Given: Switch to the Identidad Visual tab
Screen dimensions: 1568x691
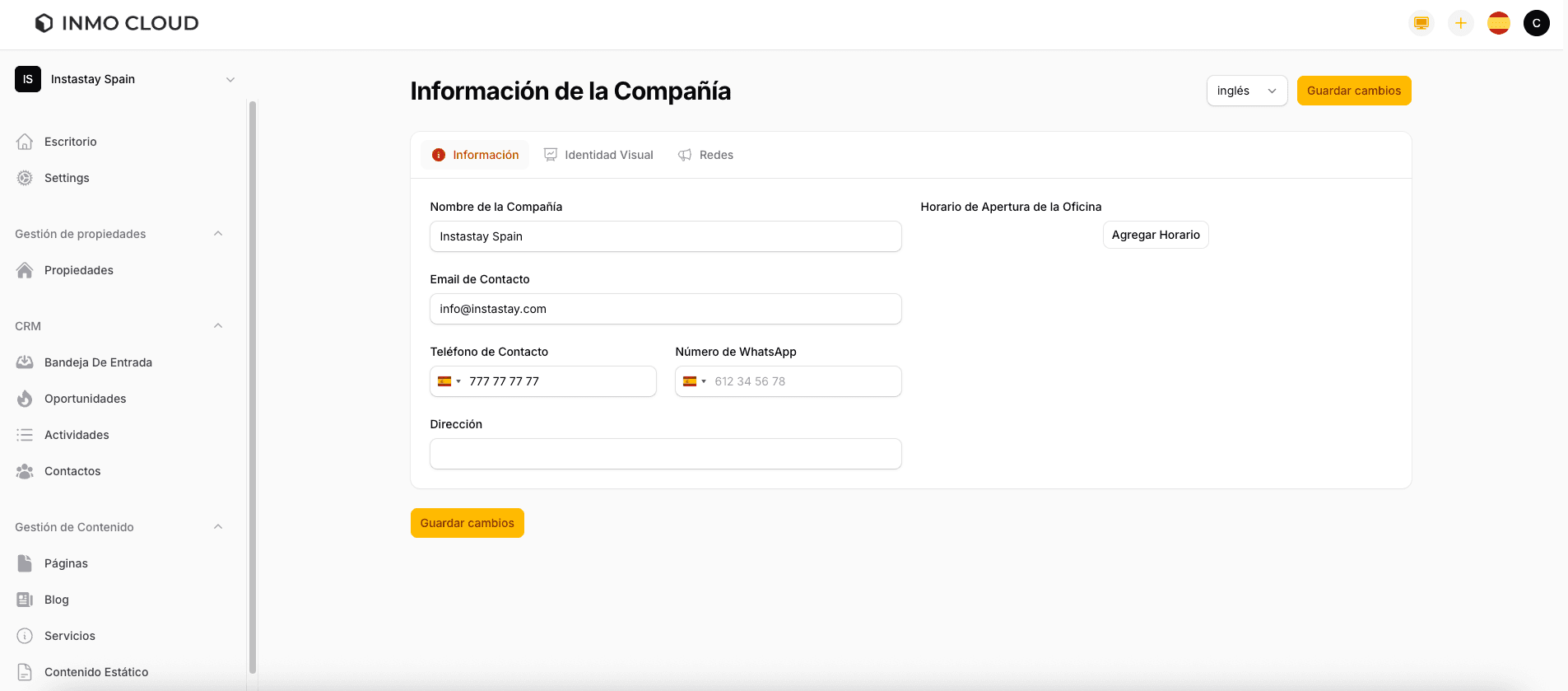Looking at the screenshot, I should (598, 155).
